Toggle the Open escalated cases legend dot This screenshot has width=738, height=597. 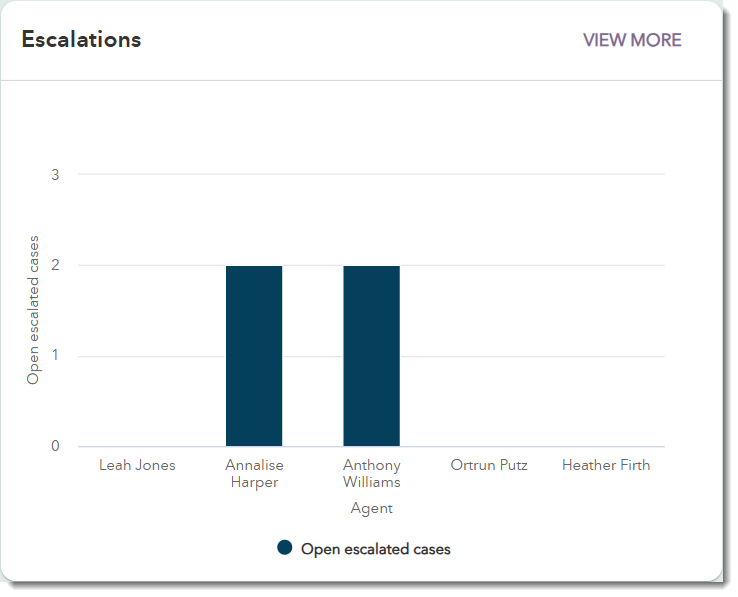pyautogui.click(x=285, y=548)
